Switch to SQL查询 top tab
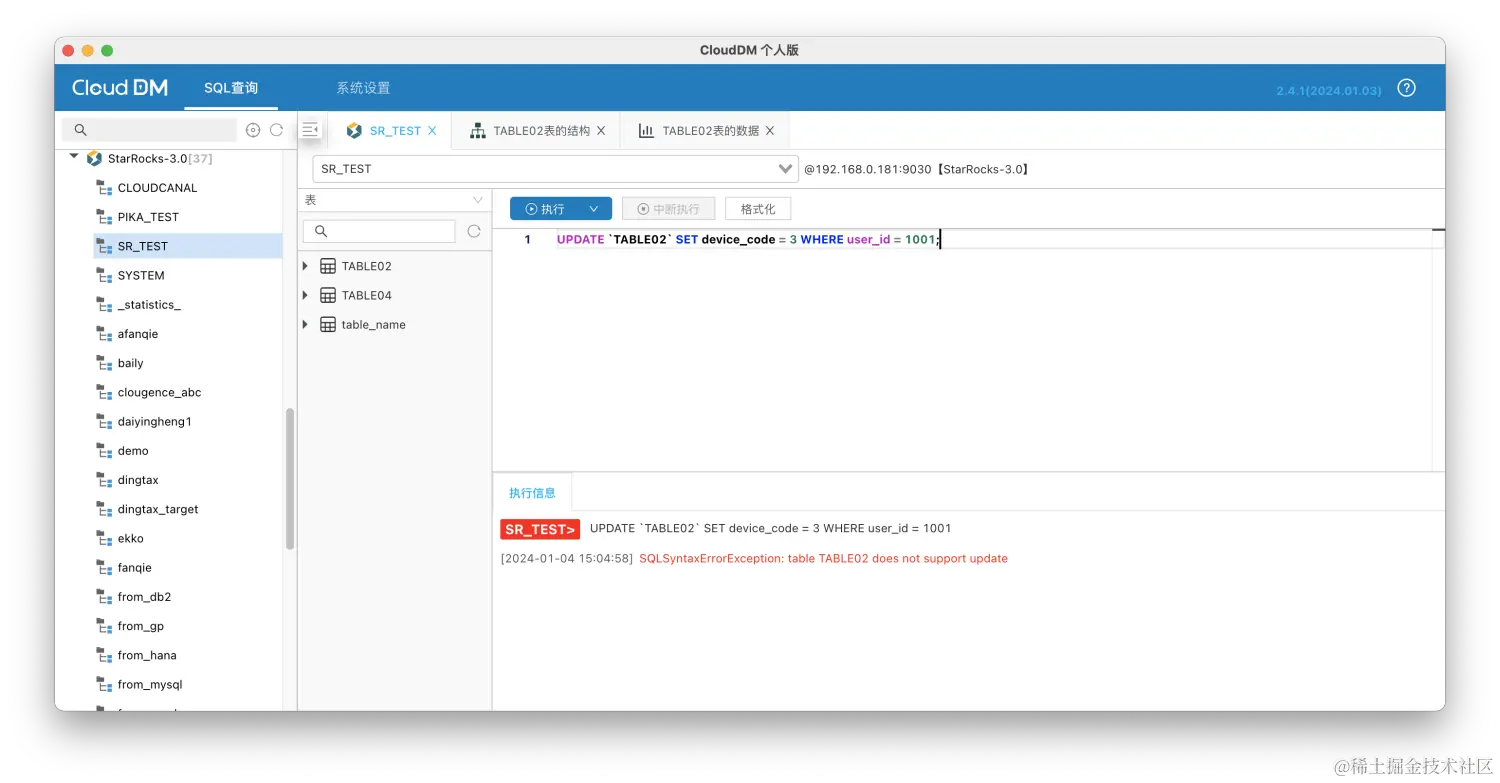 click(231, 88)
